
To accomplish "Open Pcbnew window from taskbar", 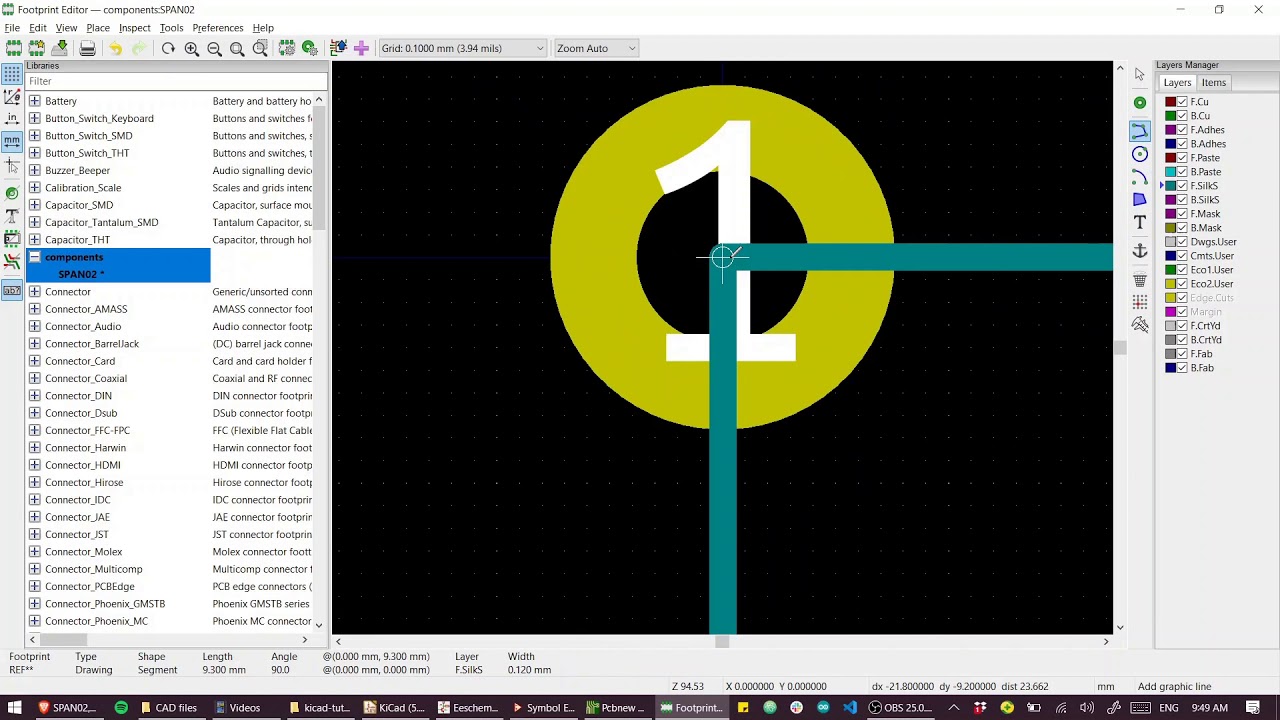I will coord(616,708).
